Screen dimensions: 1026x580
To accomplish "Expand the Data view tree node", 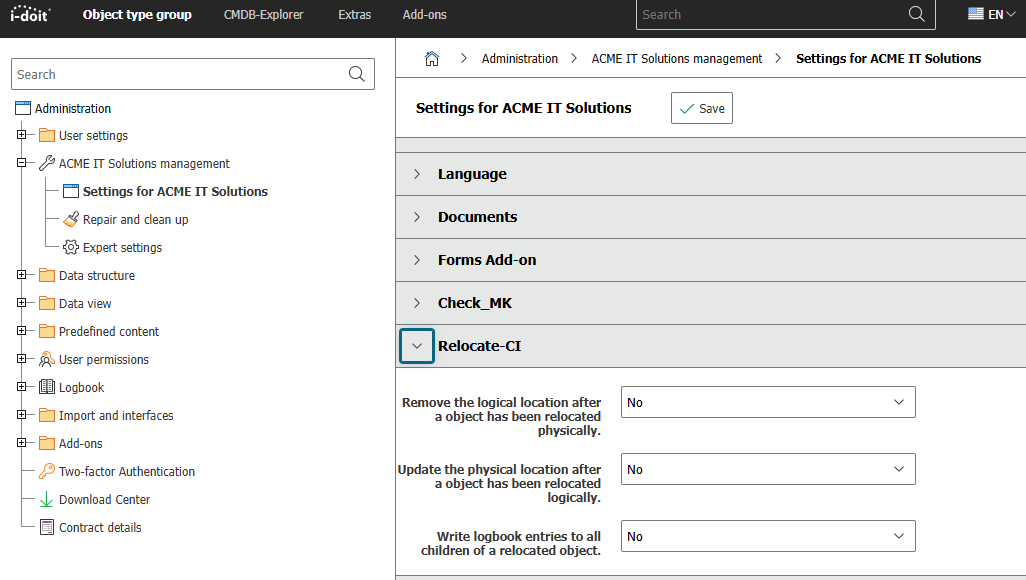I will [22, 303].
